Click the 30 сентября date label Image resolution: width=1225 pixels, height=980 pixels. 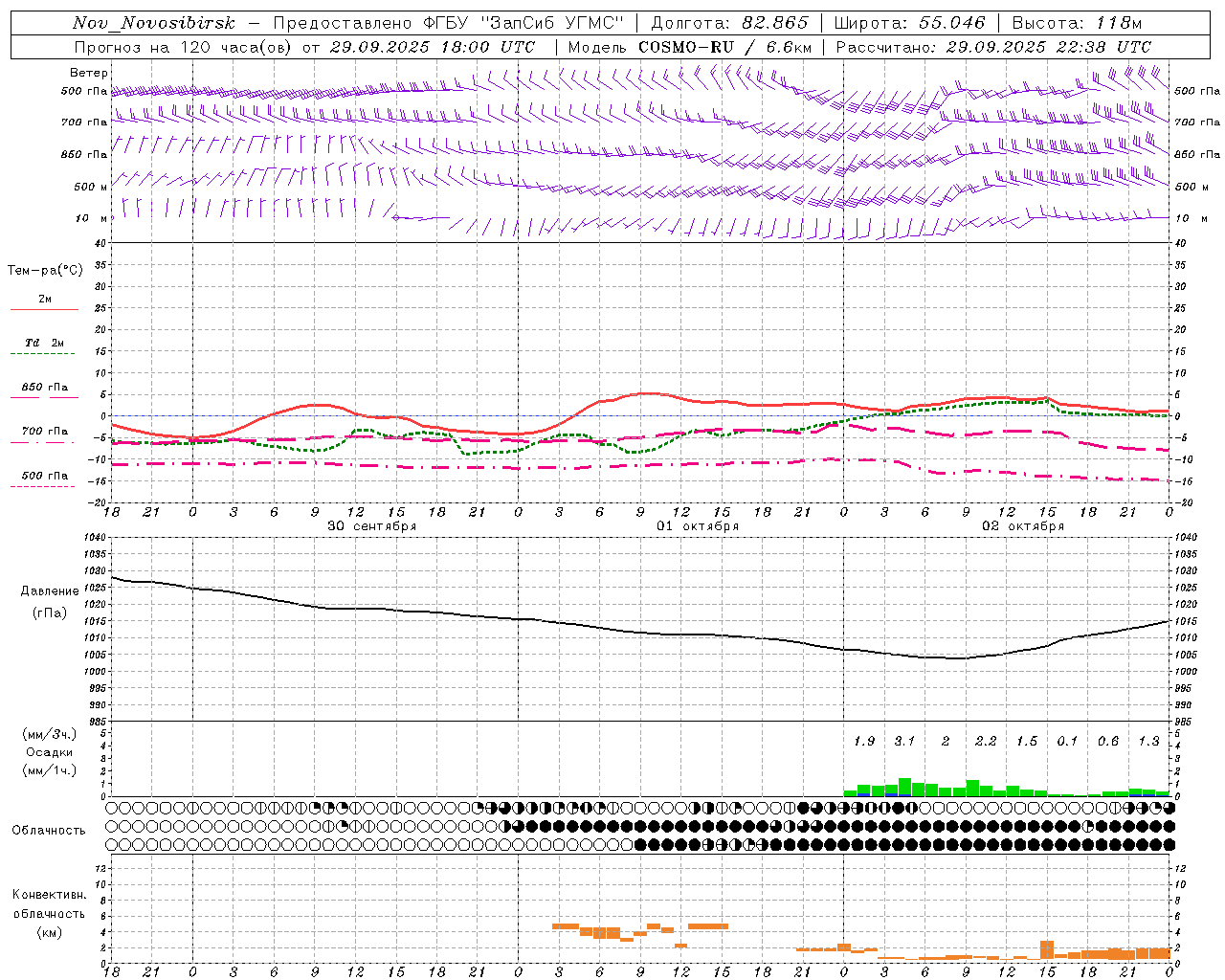372,526
